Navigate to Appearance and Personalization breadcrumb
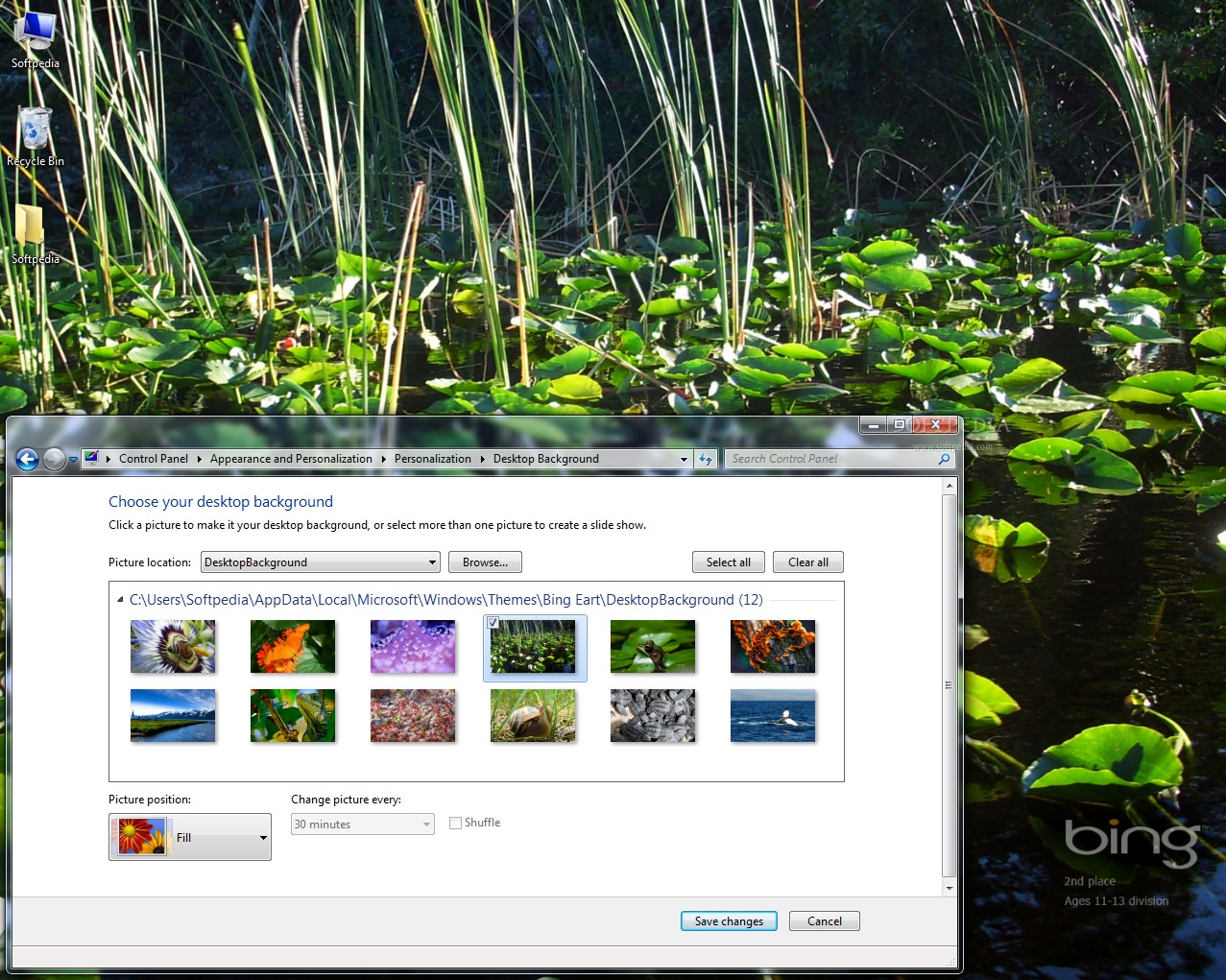The height and width of the screenshot is (980, 1226). click(291, 459)
